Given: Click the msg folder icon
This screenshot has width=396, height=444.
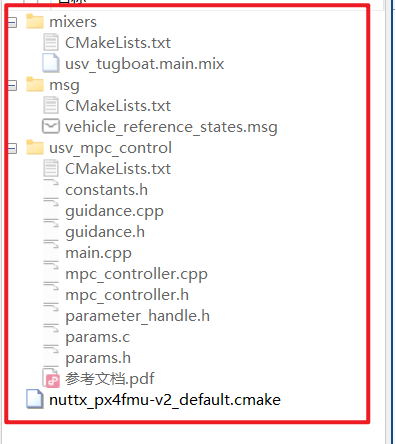Looking at the screenshot, I should (35, 85).
